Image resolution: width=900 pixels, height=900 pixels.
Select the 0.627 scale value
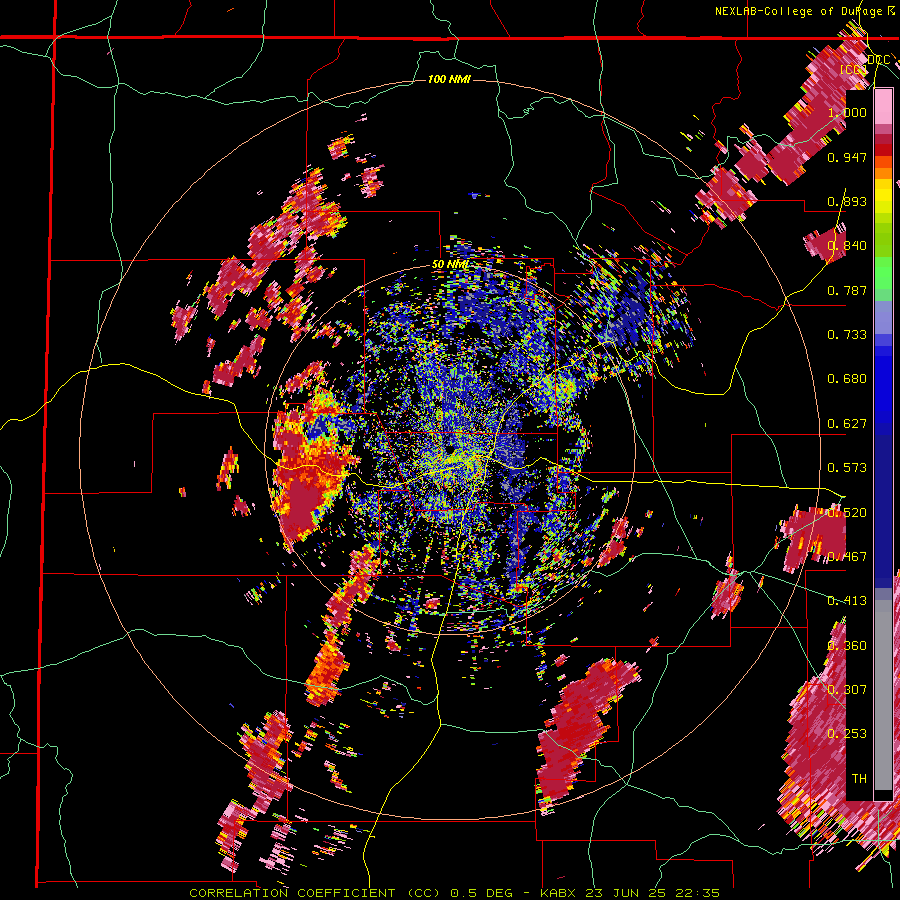tap(847, 424)
